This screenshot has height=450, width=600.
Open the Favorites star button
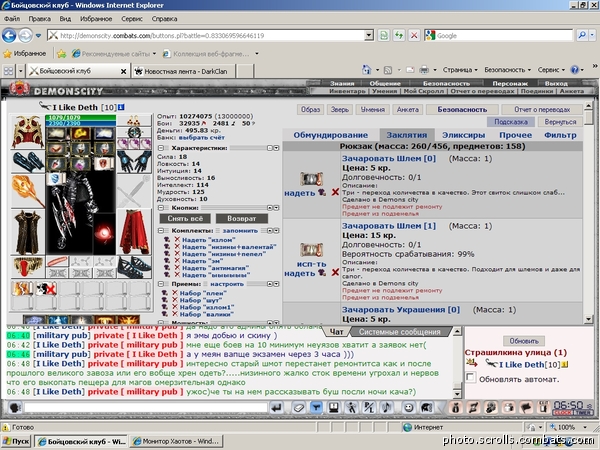tap(24, 54)
